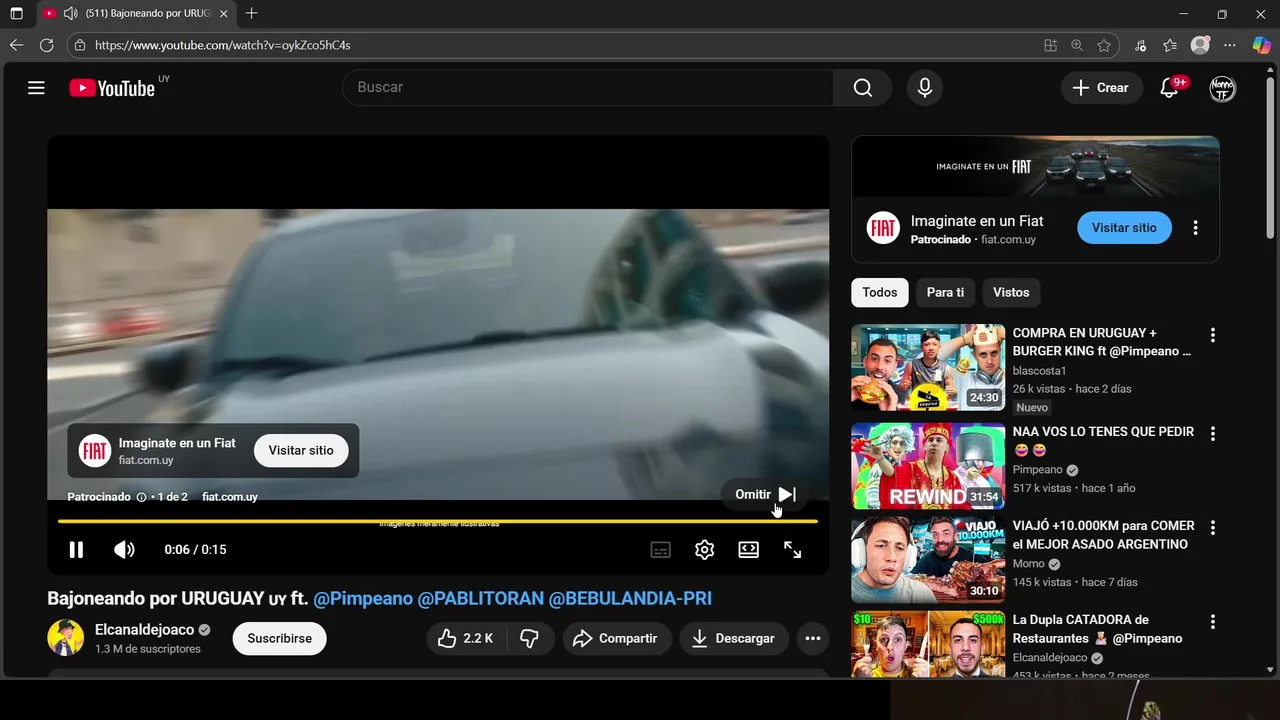Viewport: 1280px width, 720px height.
Task: Switch to theater mode
Action: point(748,550)
